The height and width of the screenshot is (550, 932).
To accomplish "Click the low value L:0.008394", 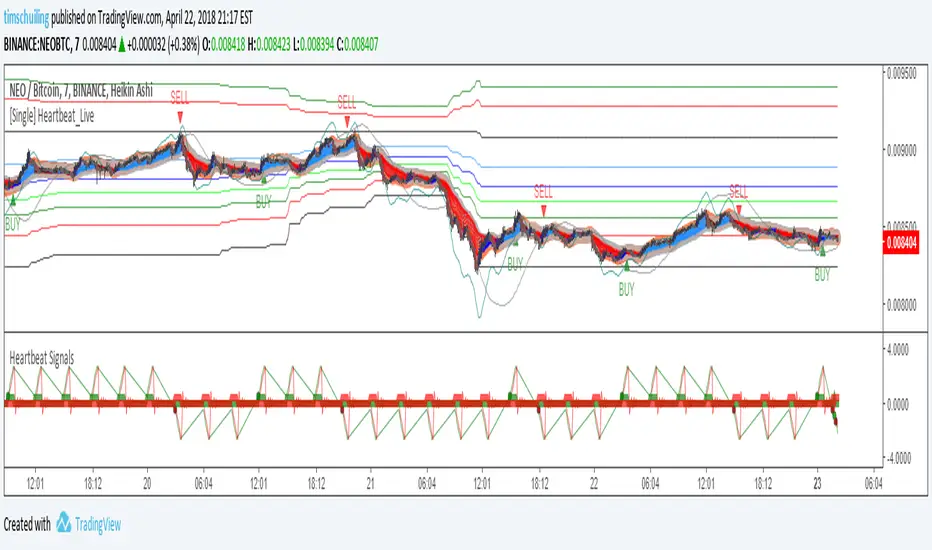I will click(314, 45).
